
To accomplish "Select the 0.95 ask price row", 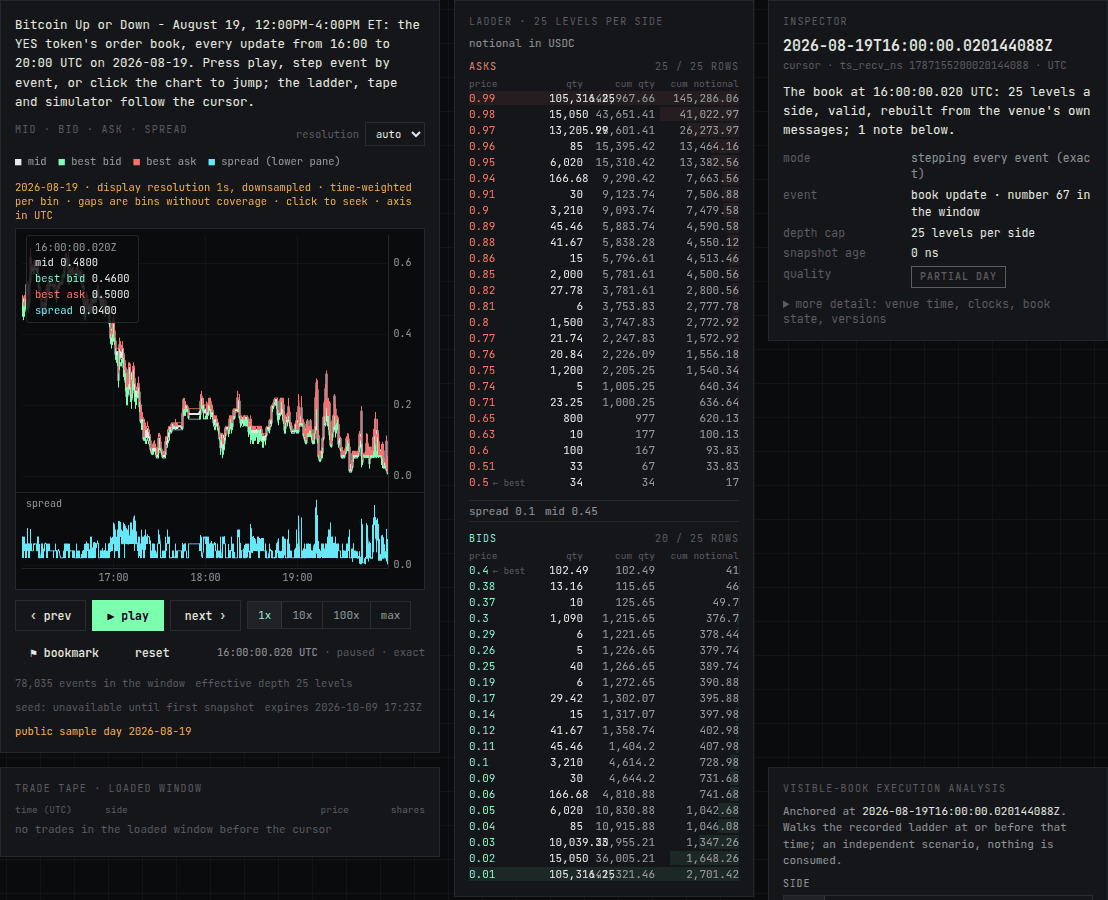I will (603, 162).
